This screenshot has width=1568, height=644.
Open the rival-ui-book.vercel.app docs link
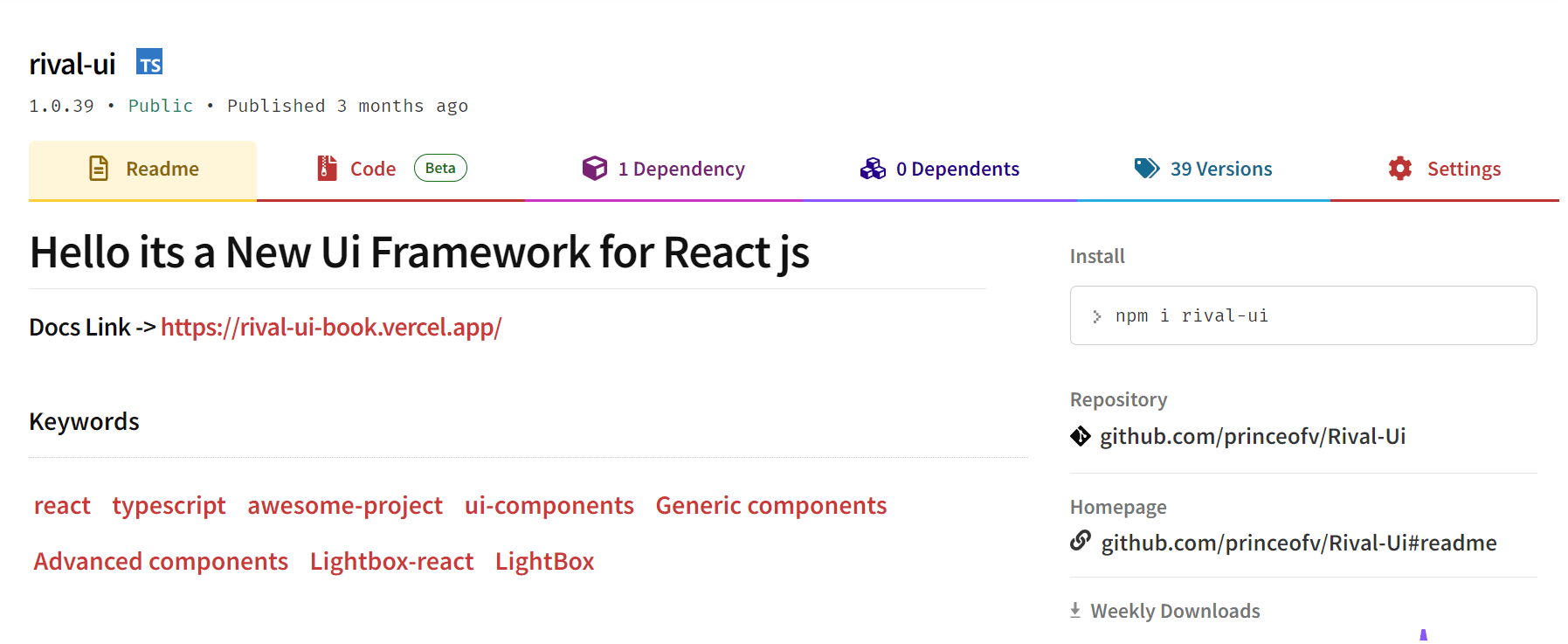click(331, 327)
